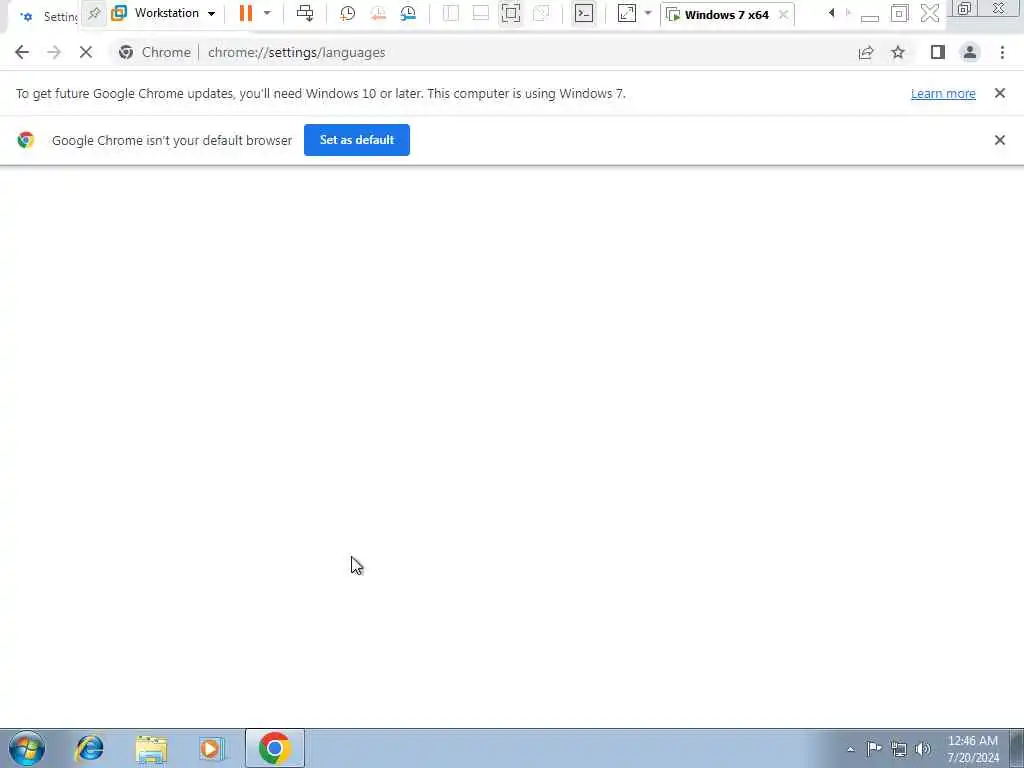Screen dimensions: 1024x768
Task: Open the snapshot manager icon
Action: 408,13
